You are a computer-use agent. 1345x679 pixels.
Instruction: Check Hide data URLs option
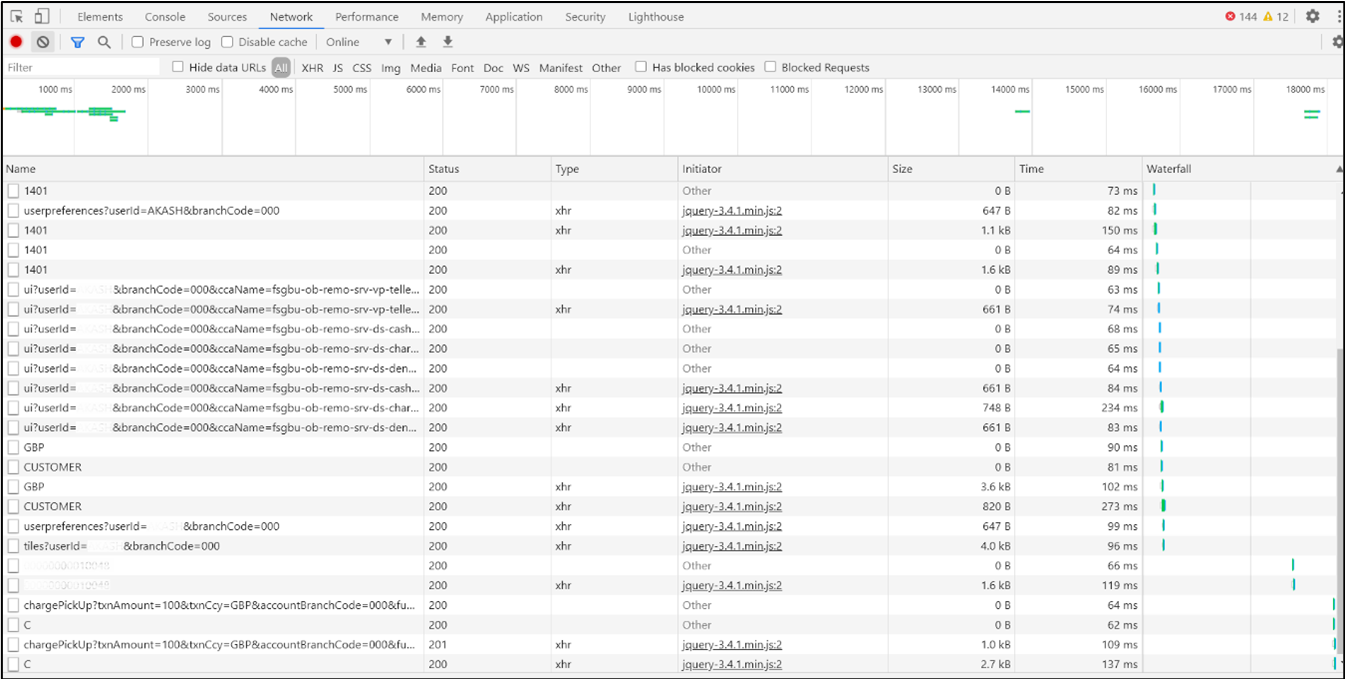pyautogui.click(x=178, y=67)
